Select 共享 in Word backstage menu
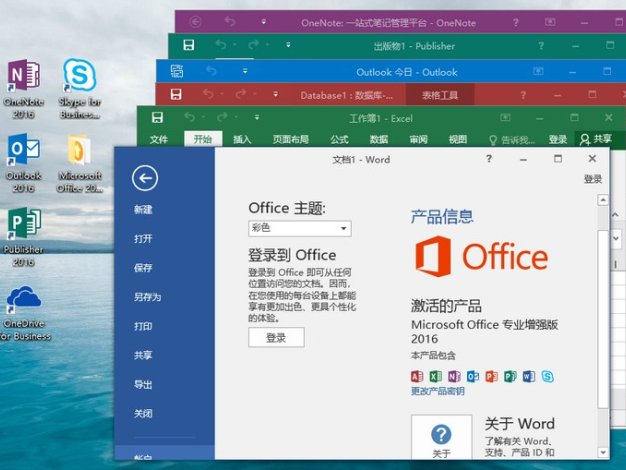 (143, 355)
